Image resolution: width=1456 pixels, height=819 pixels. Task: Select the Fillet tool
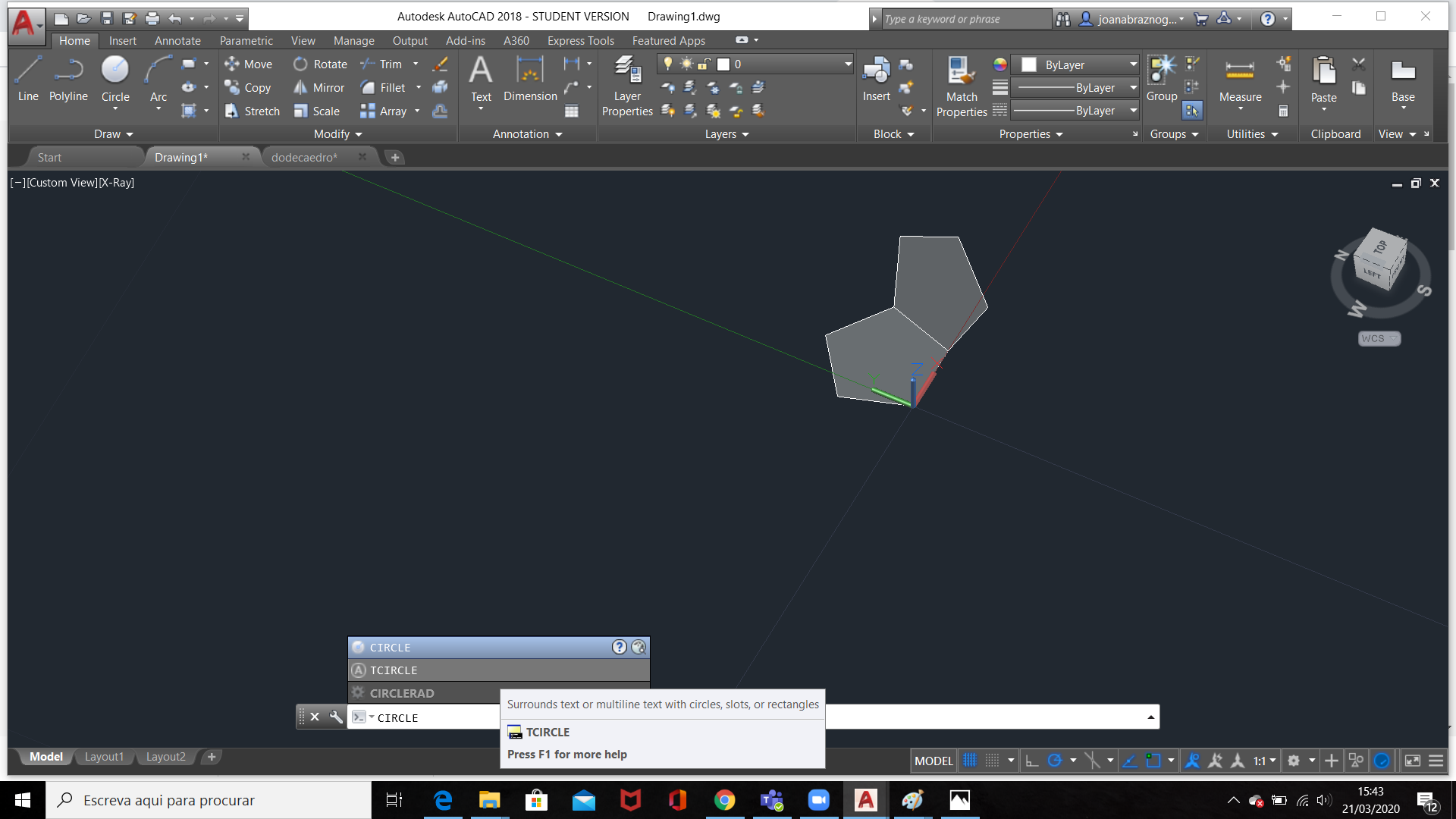pyautogui.click(x=383, y=88)
